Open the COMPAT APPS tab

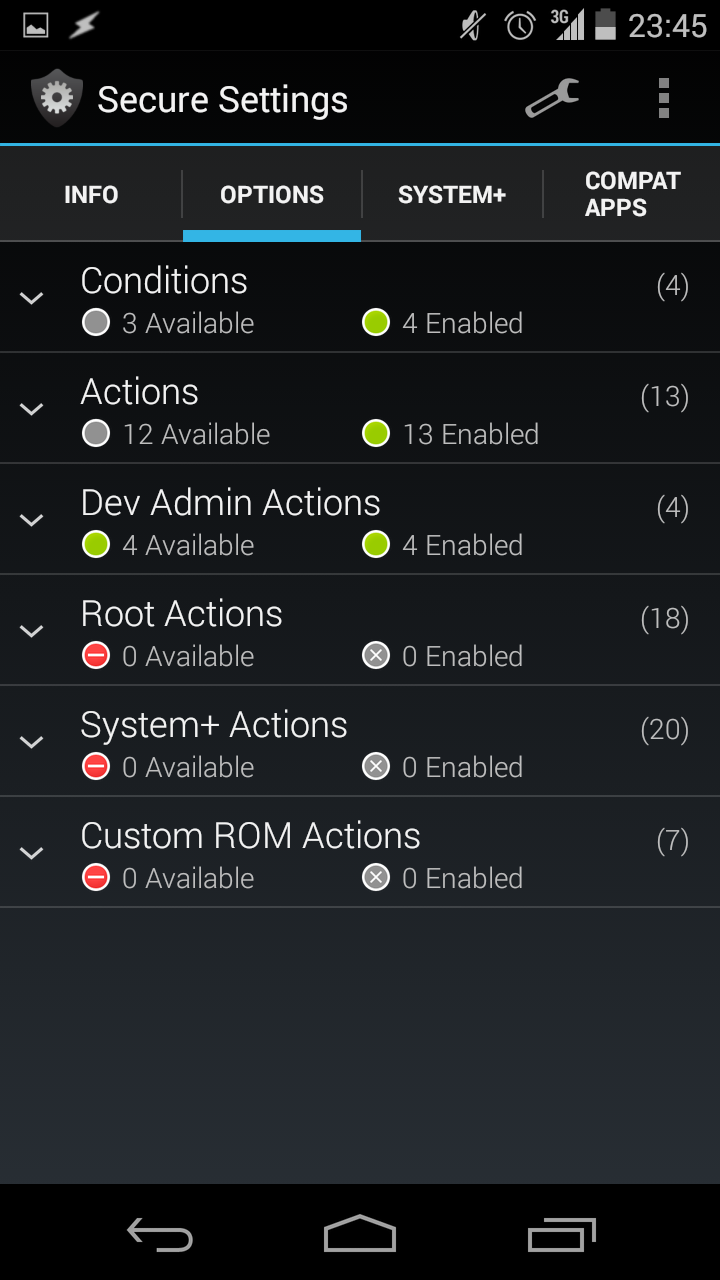(x=632, y=194)
